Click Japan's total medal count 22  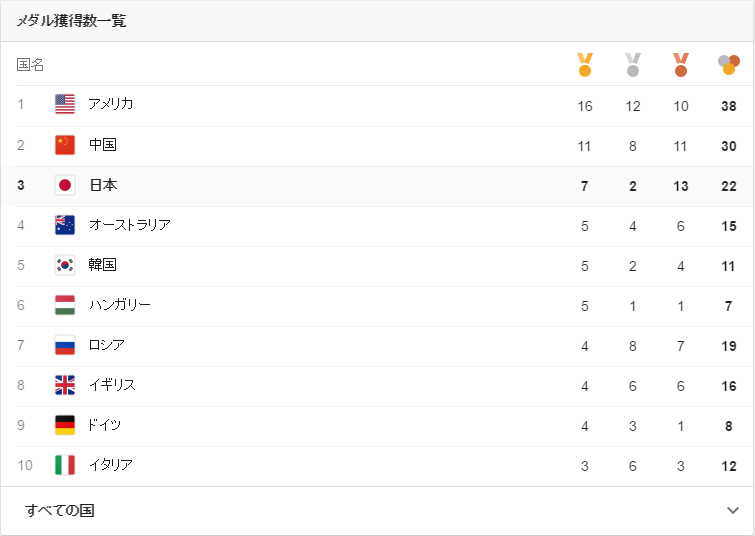pyautogui.click(x=729, y=186)
